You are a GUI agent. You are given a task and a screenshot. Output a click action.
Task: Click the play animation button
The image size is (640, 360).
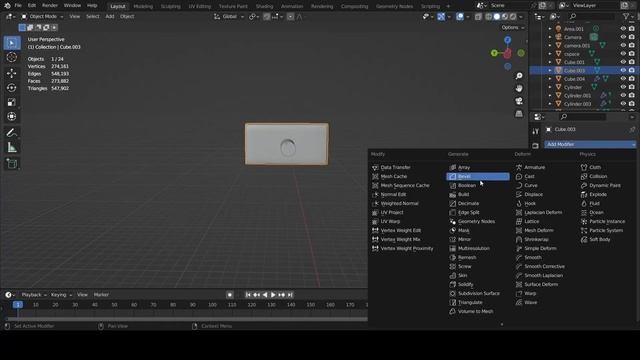pyautogui.click(x=273, y=295)
